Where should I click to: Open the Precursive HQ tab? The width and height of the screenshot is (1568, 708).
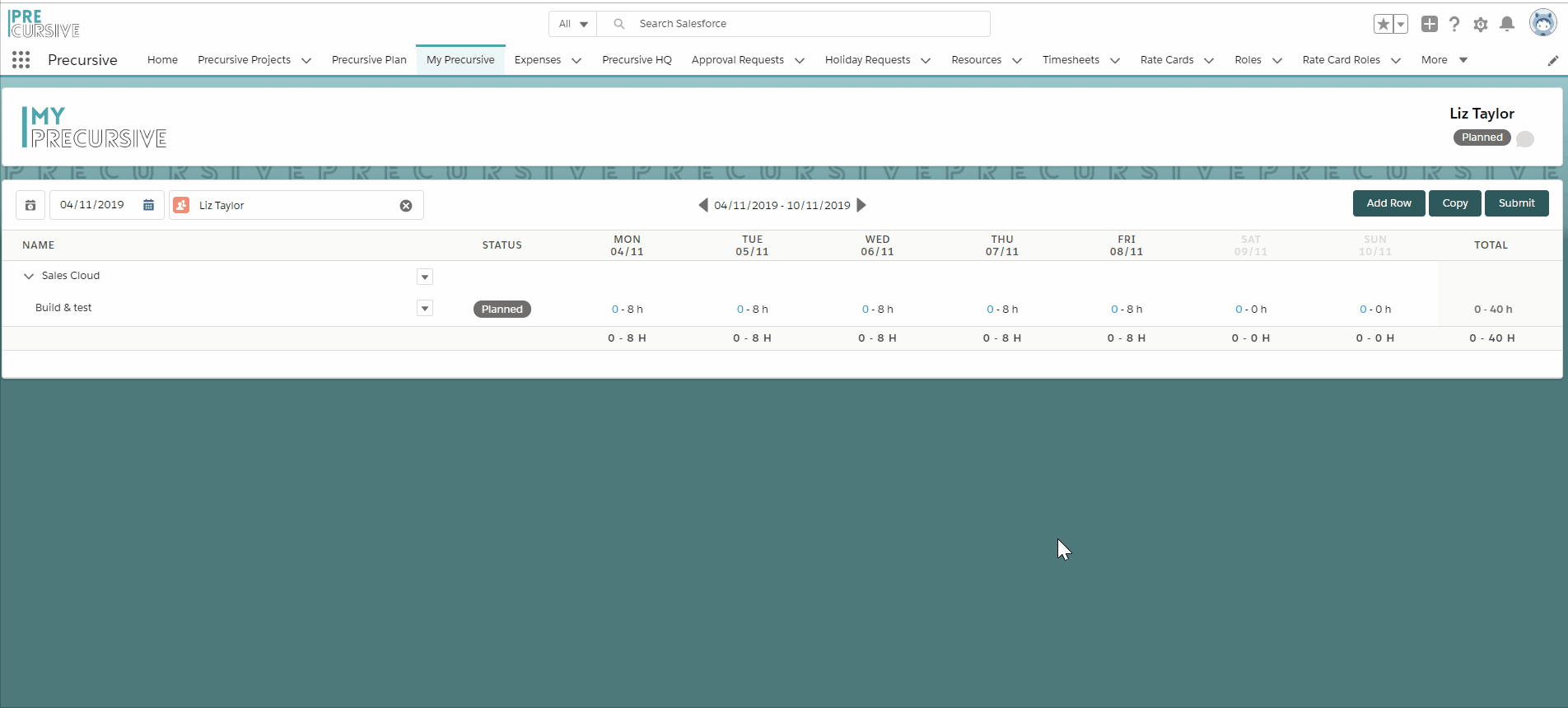click(x=637, y=59)
